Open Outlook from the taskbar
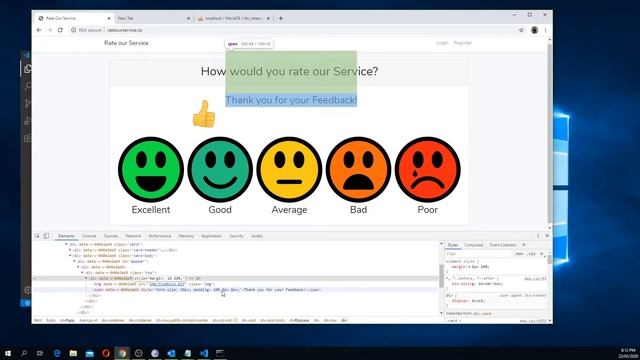The height and width of the screenshot is (360, 640). (171, 353)
